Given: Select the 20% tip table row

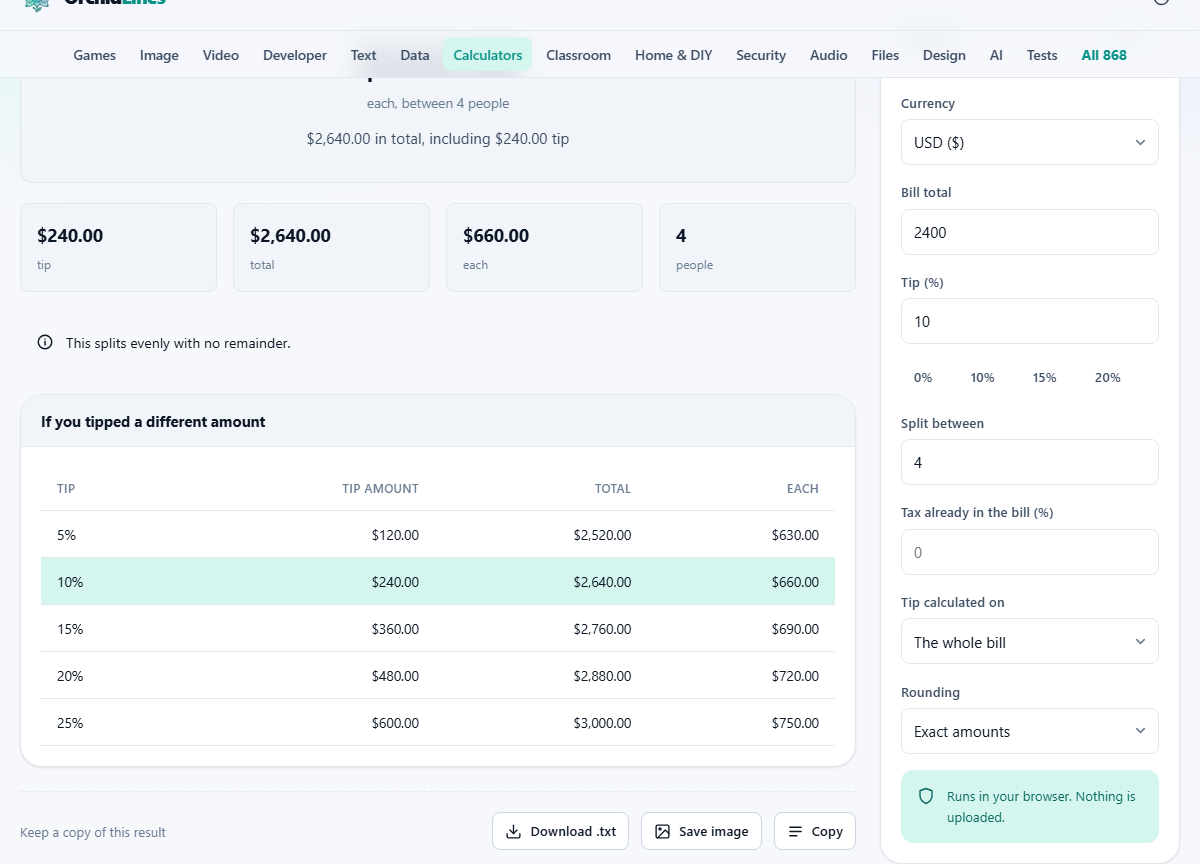Looking at the screenshot, I should pyautogui.click(x=438, y=676).
